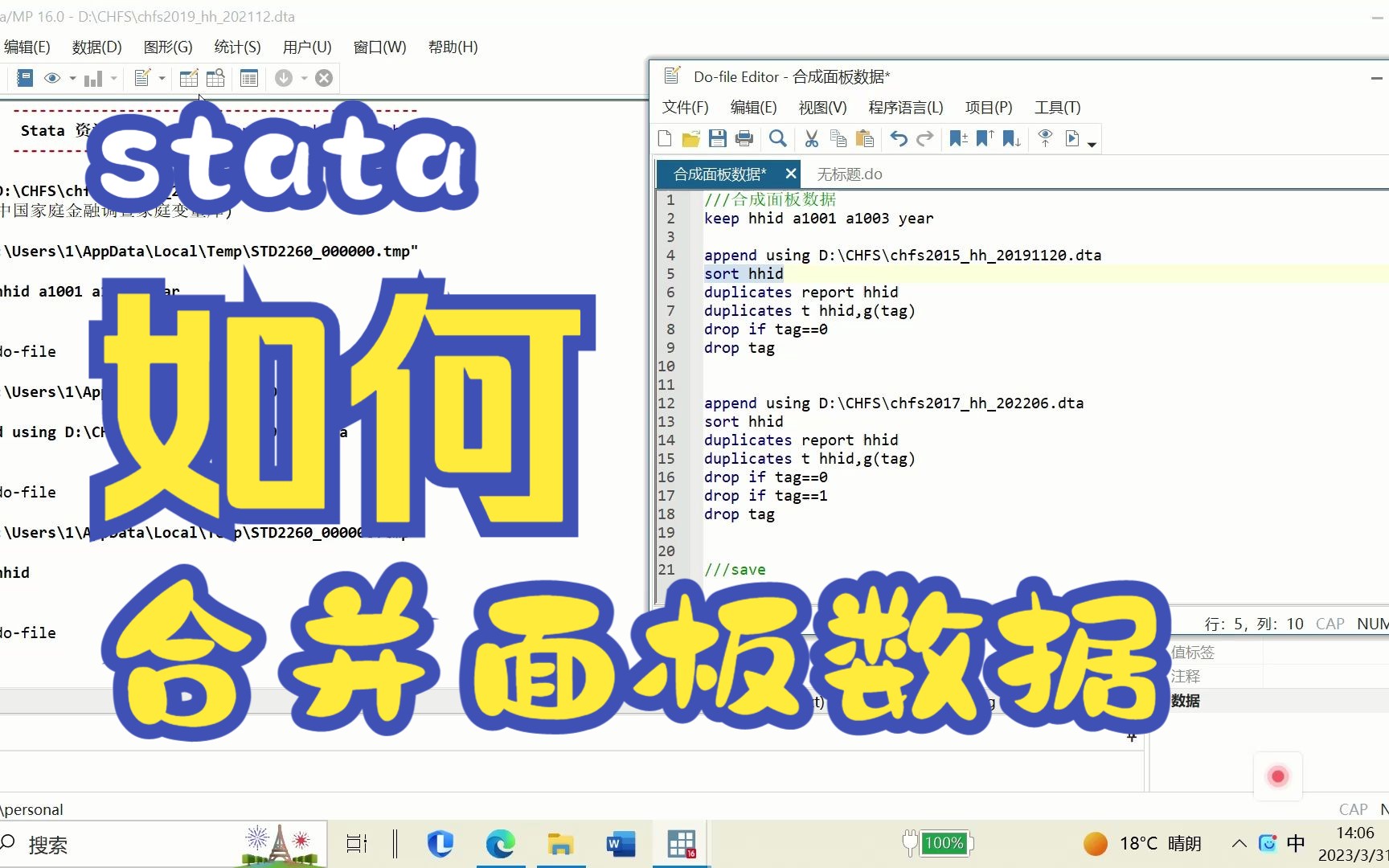Click the Graph bar-chart icon in Stata toolbar
Image resolution: width=1389 pixels, height=868 pixels.
click(x=93, y=78)
